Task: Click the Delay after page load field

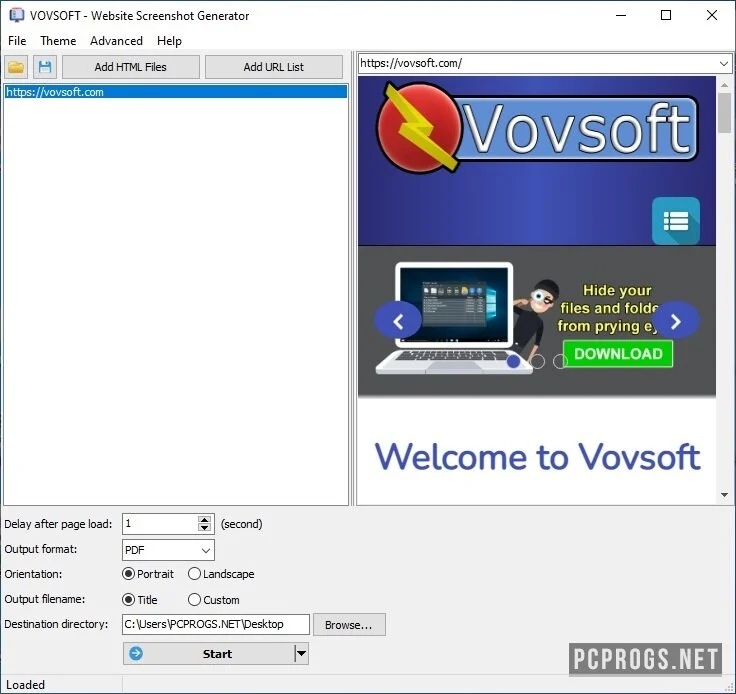Action: pyautogui.click(x=160, y=524)
